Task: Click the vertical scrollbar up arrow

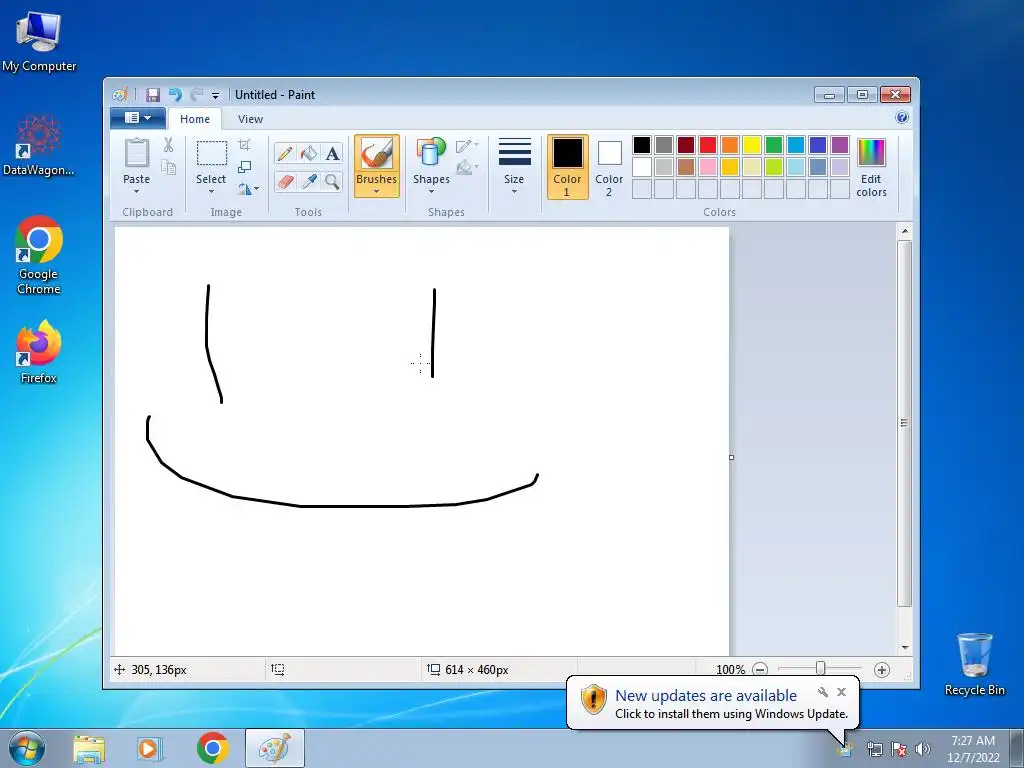Action: 904,231
